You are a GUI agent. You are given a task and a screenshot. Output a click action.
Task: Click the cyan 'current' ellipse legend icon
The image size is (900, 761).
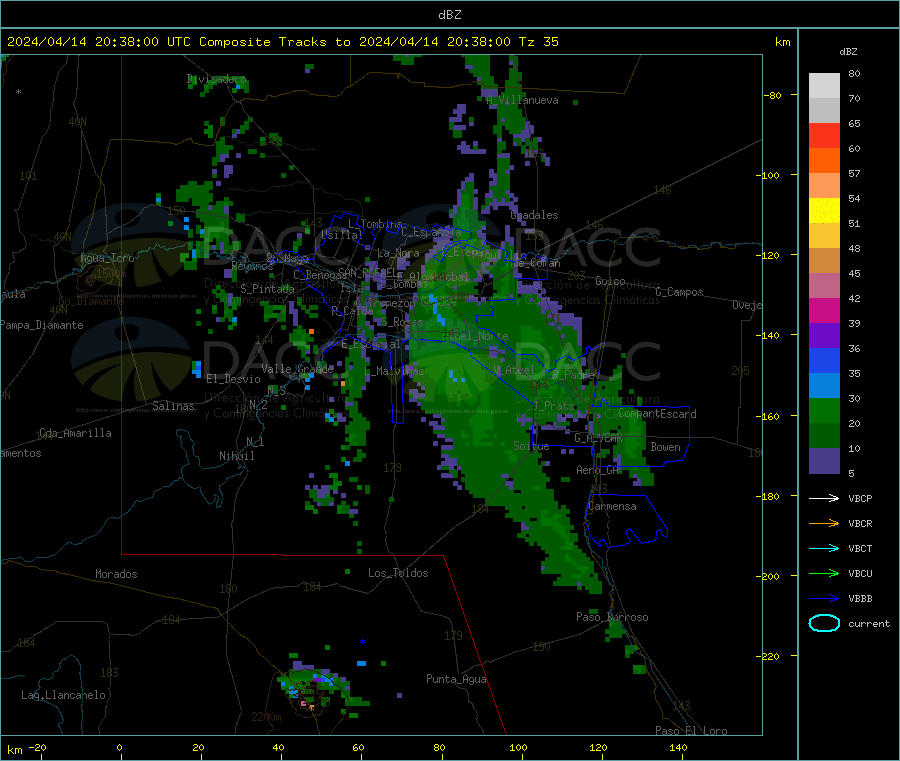tap(824, 623)
